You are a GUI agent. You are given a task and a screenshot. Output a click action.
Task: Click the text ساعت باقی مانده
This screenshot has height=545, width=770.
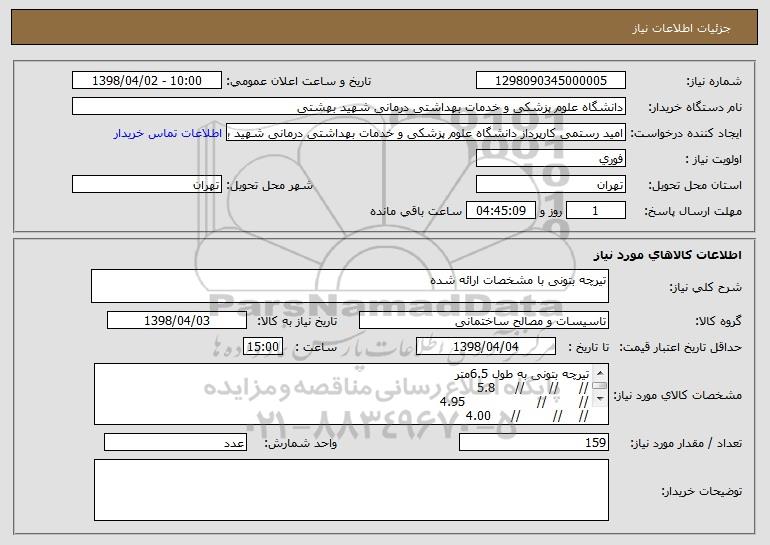416,211
